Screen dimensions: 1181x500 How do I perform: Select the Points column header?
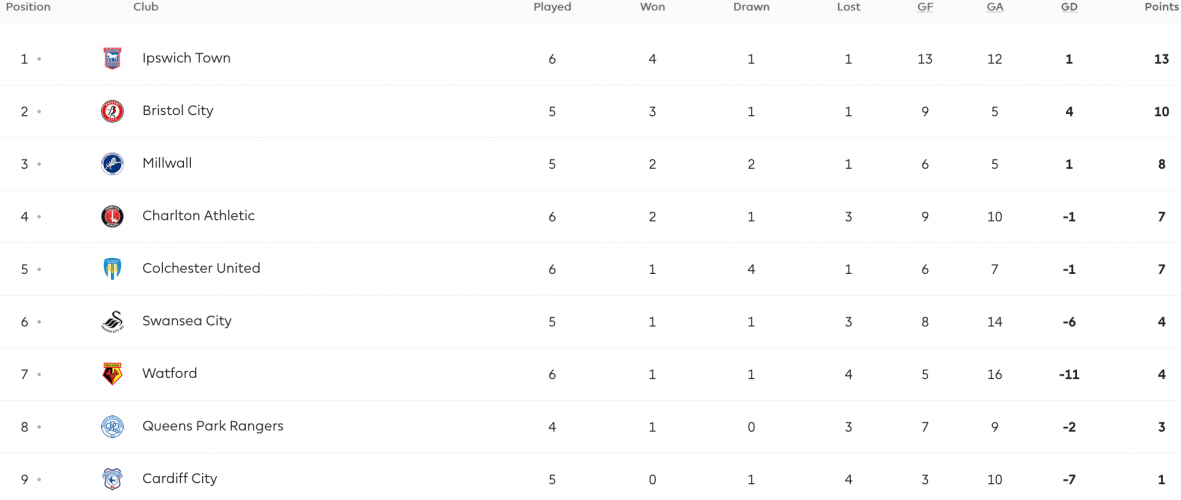[1163, 8]
